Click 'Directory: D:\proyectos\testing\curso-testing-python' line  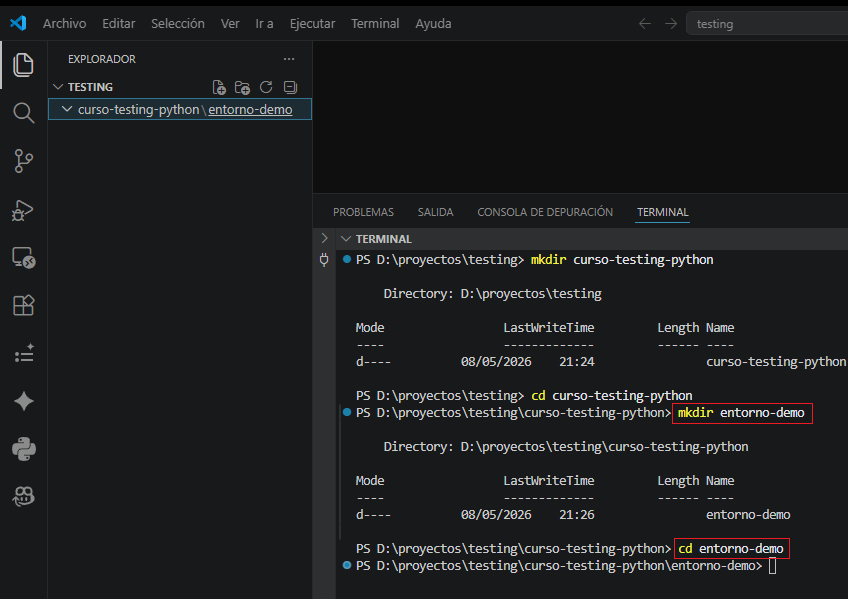point(566,447)
